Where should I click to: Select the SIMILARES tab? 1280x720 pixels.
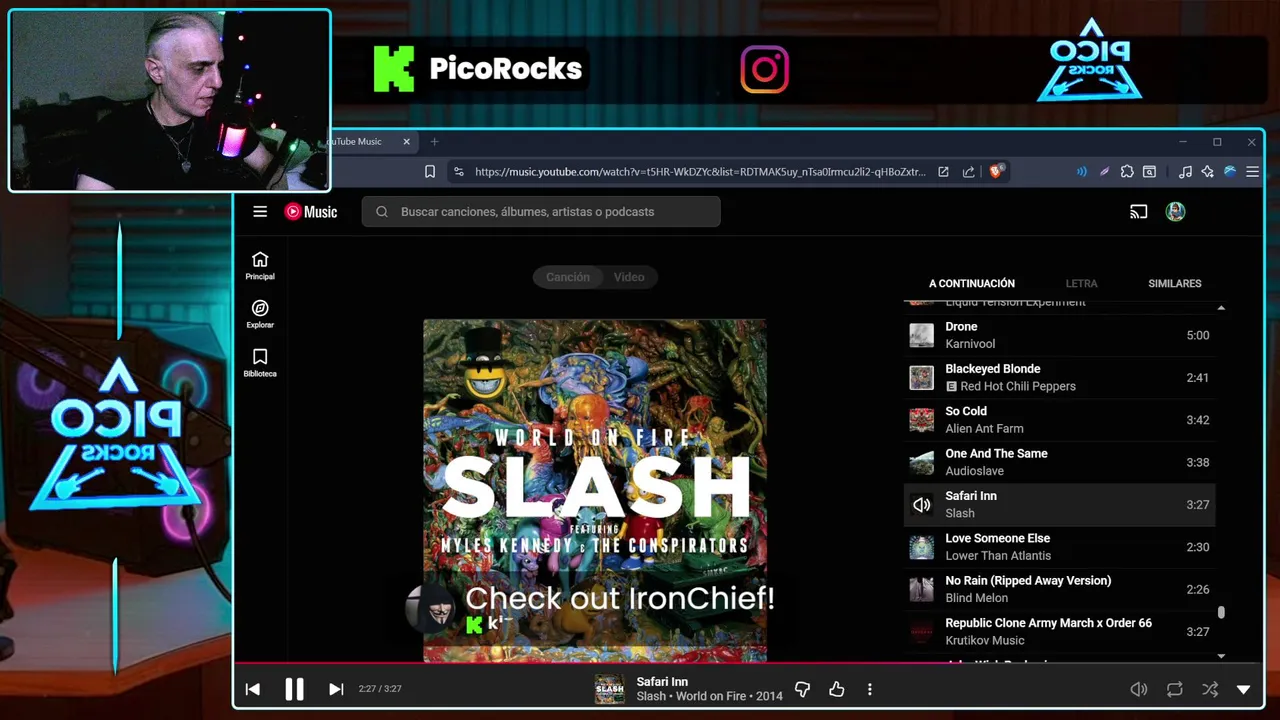[x=1175, y=283]
